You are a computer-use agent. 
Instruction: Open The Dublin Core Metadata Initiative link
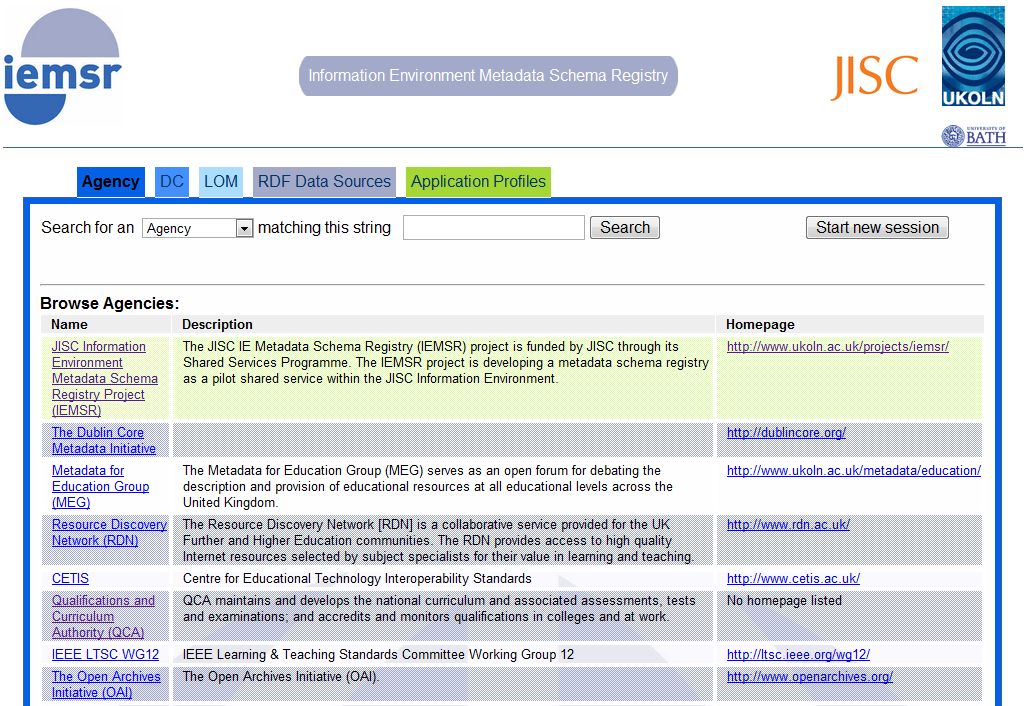(x=104, y=440)
